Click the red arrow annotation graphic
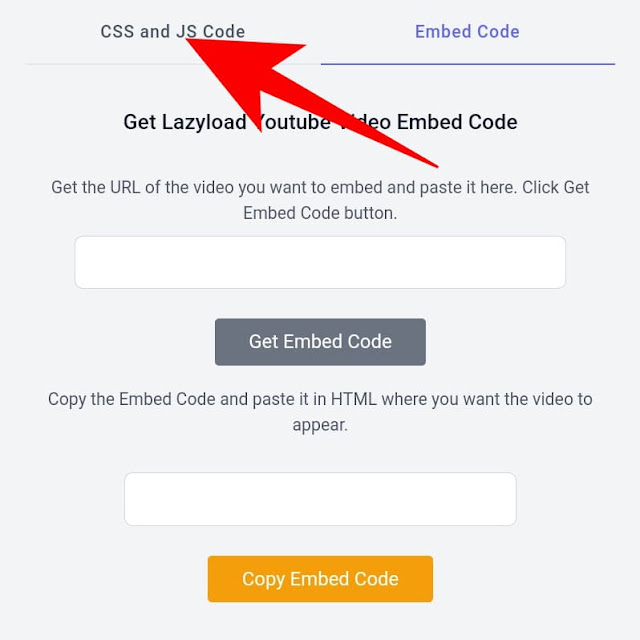 click(x=311, y=102)
